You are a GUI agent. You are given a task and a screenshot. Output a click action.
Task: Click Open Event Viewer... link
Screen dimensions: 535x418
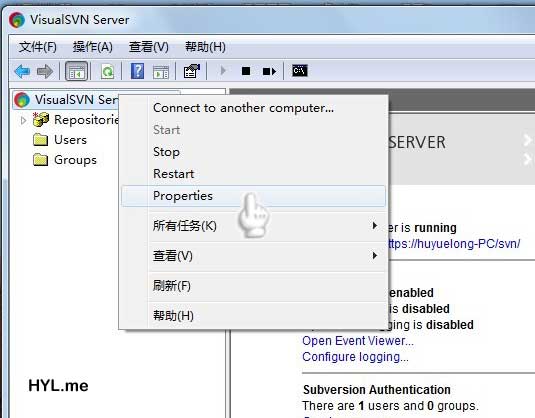pyautogui.click(x=358, y=341)
